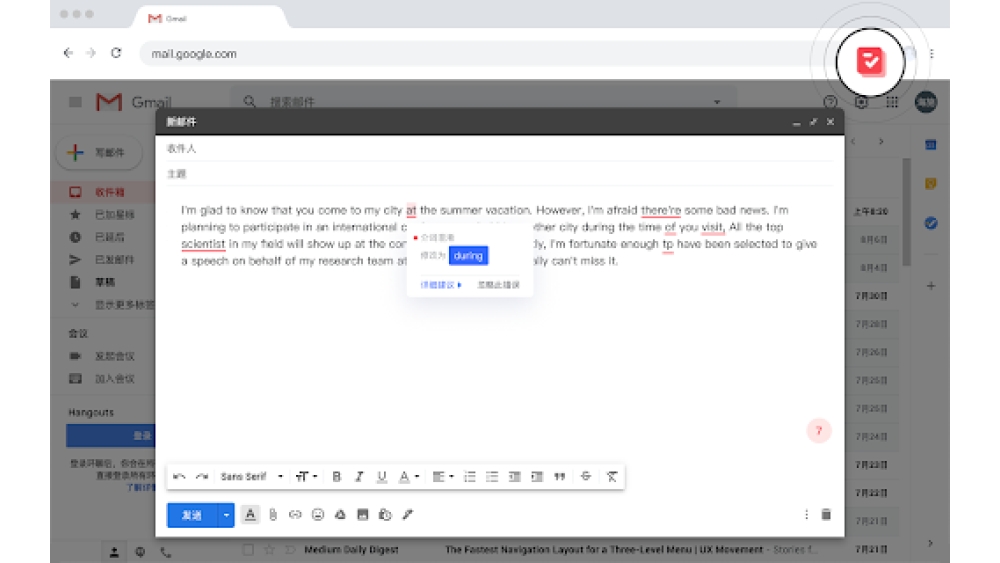Viewport: 1000px width, 563px height.
Task: Increase the indent
Action: tap(537, 476)
